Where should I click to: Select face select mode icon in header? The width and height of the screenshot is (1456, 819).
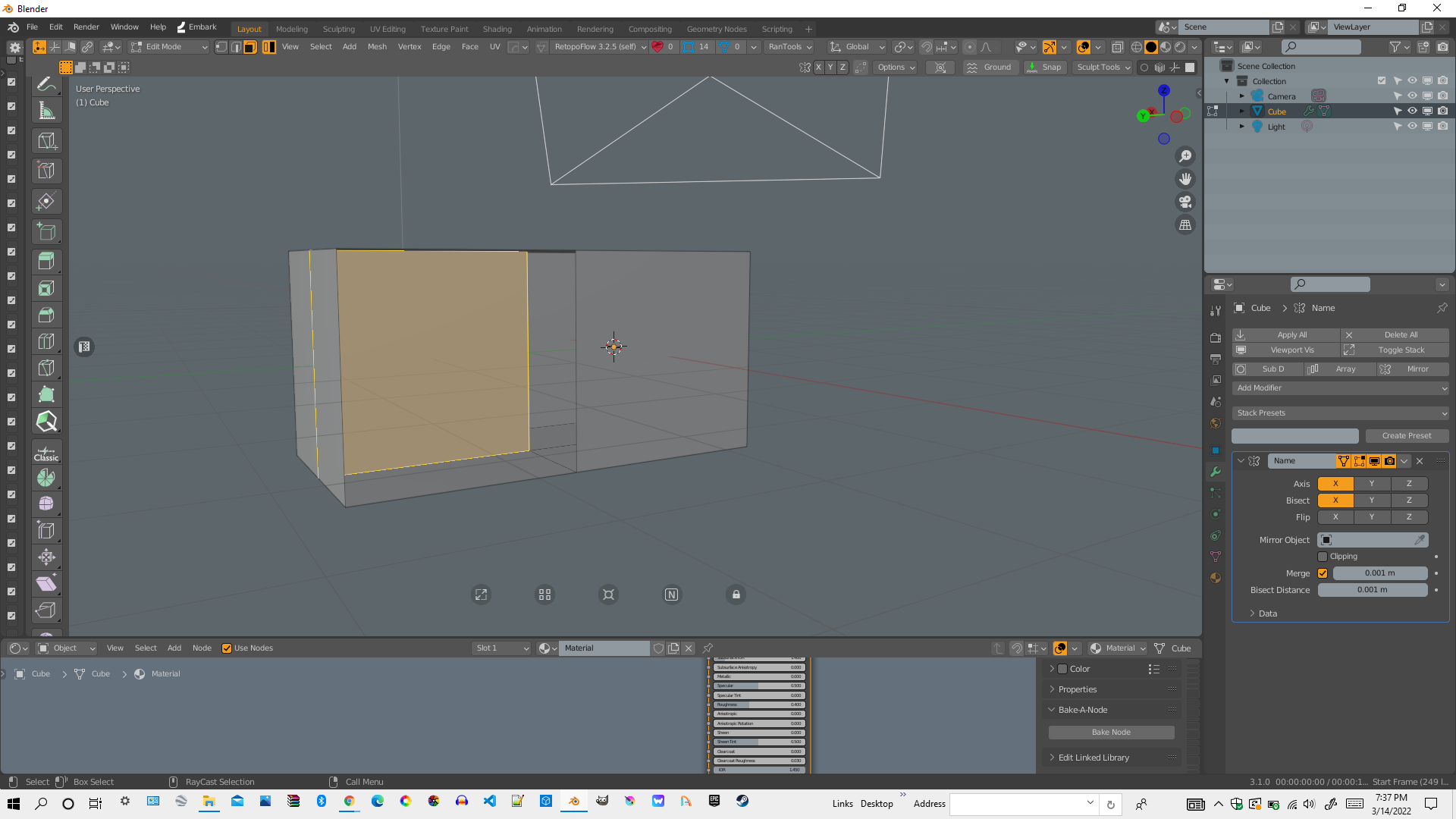coord(249,47)
